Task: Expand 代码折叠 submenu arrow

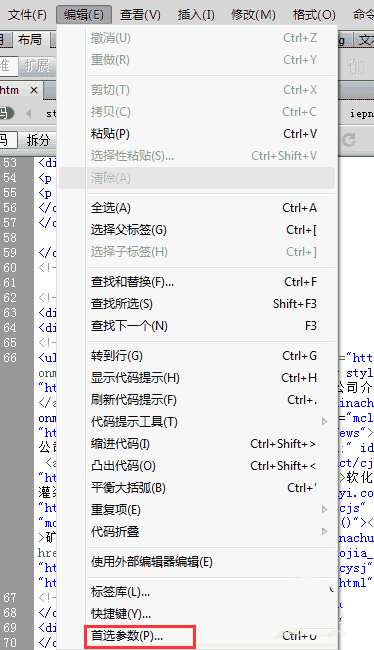Action: [x=325, y=531]
